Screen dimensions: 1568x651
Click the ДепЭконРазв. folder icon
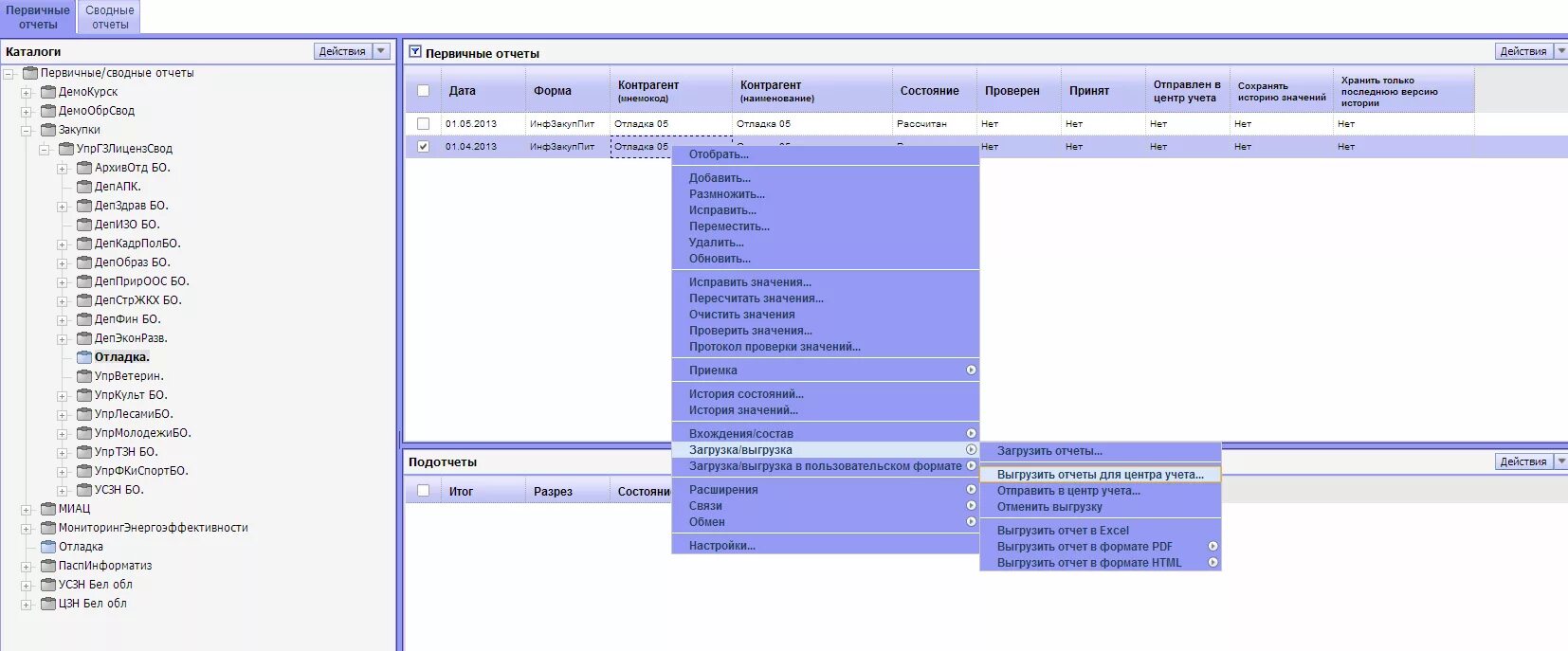[x=84, y=338]
